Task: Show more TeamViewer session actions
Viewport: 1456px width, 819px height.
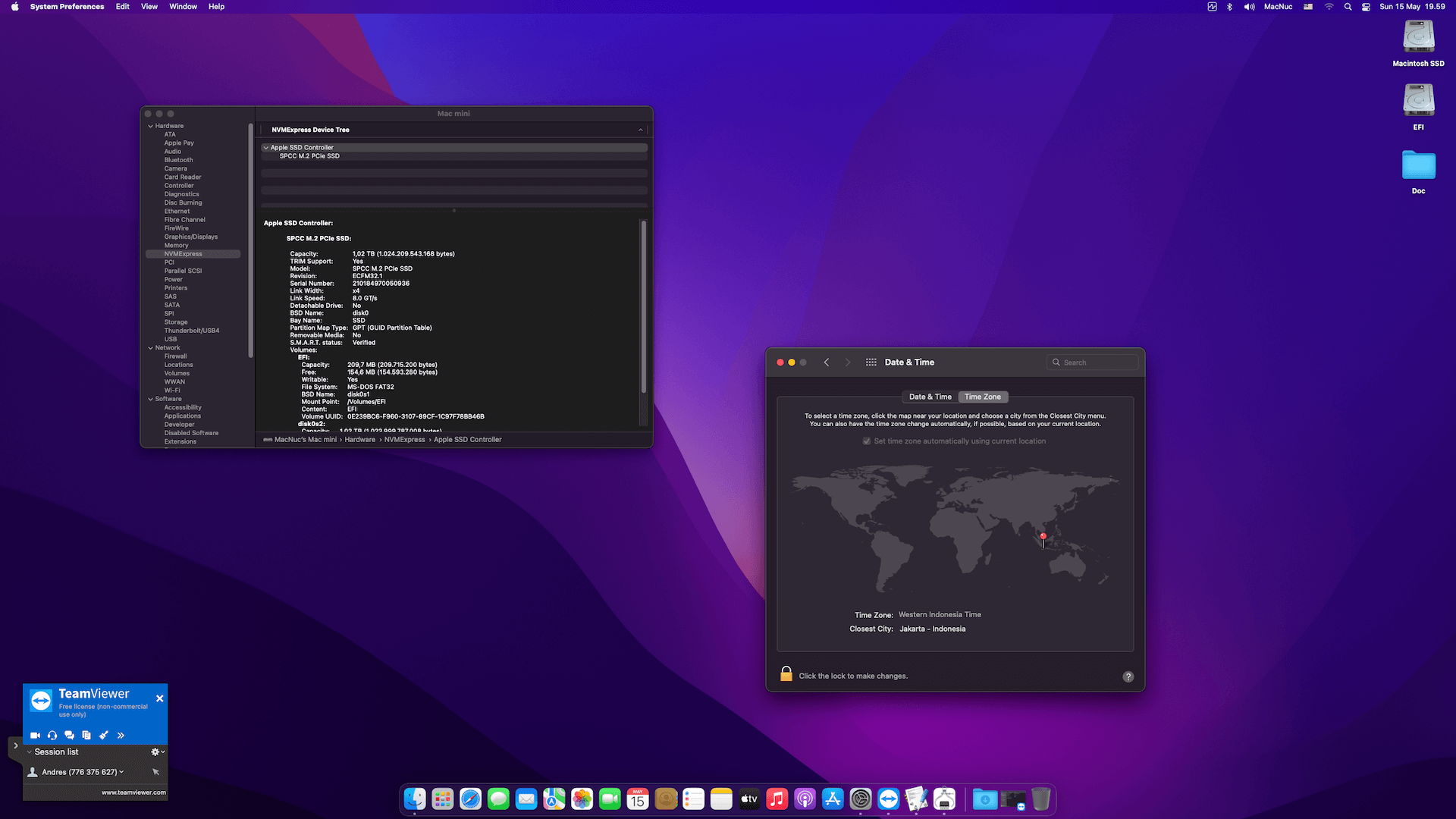Action: (x=121, y=735)
